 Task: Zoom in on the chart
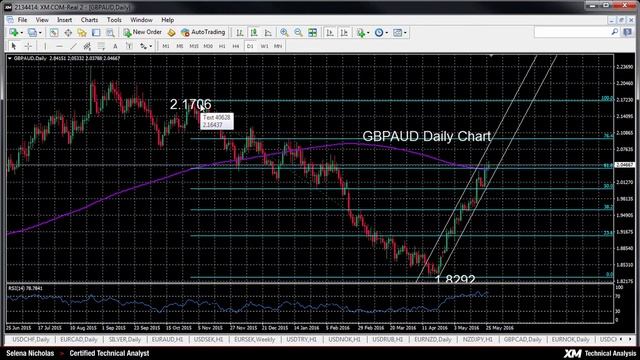[x=284, y=32]
